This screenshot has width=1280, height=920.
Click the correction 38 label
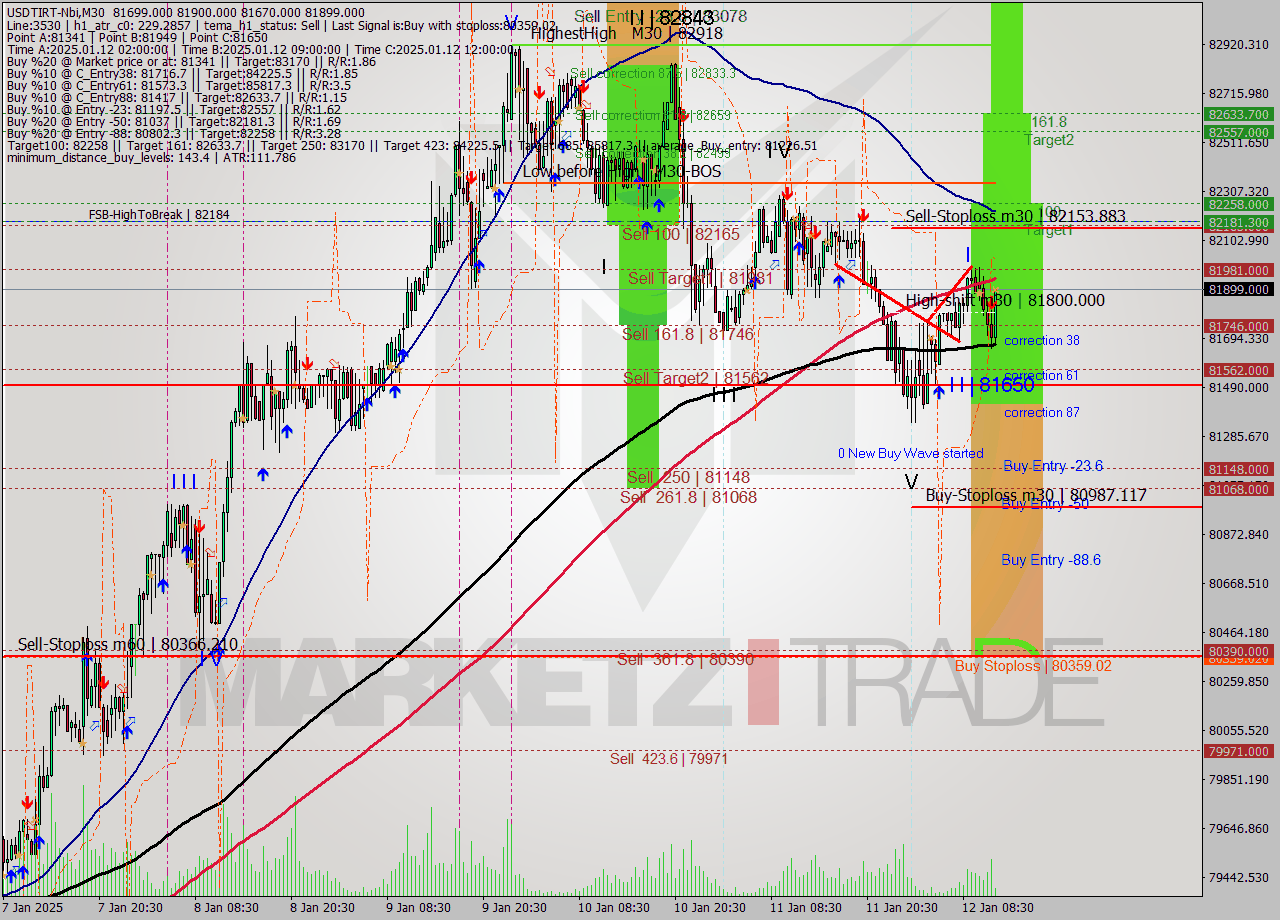1042,341
